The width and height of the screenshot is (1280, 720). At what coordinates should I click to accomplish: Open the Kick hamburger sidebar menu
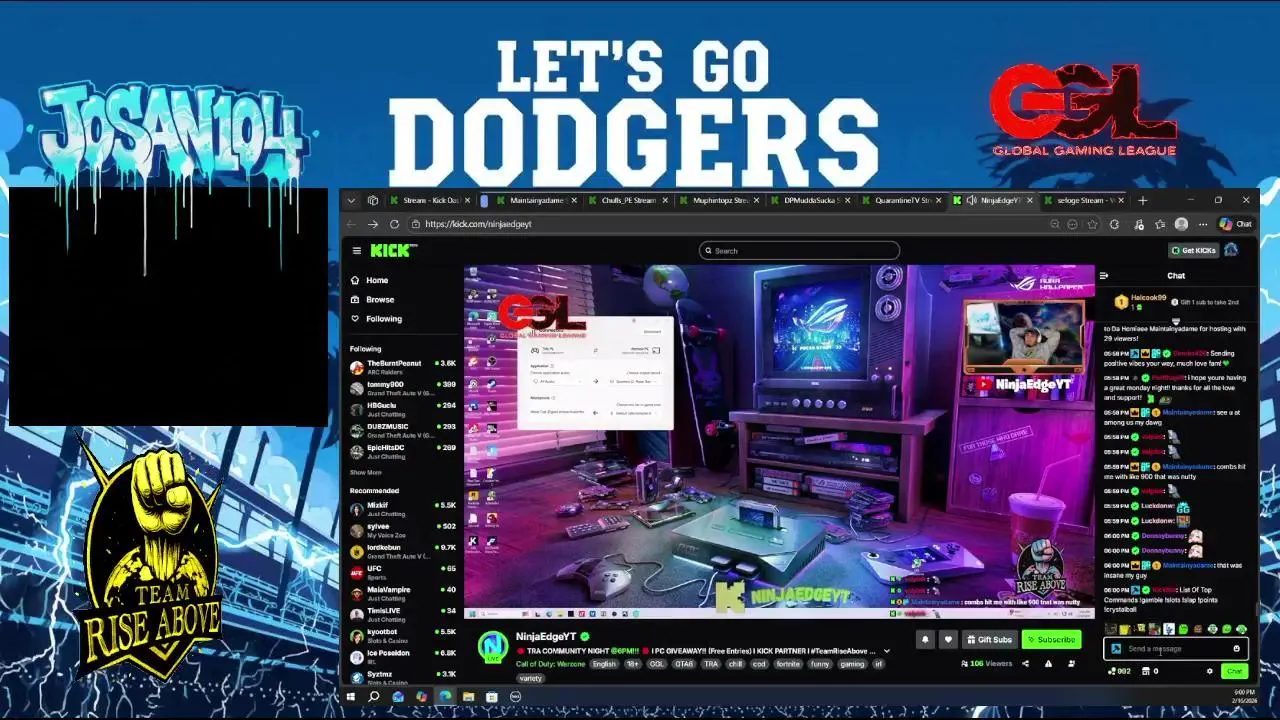(356, 251)
